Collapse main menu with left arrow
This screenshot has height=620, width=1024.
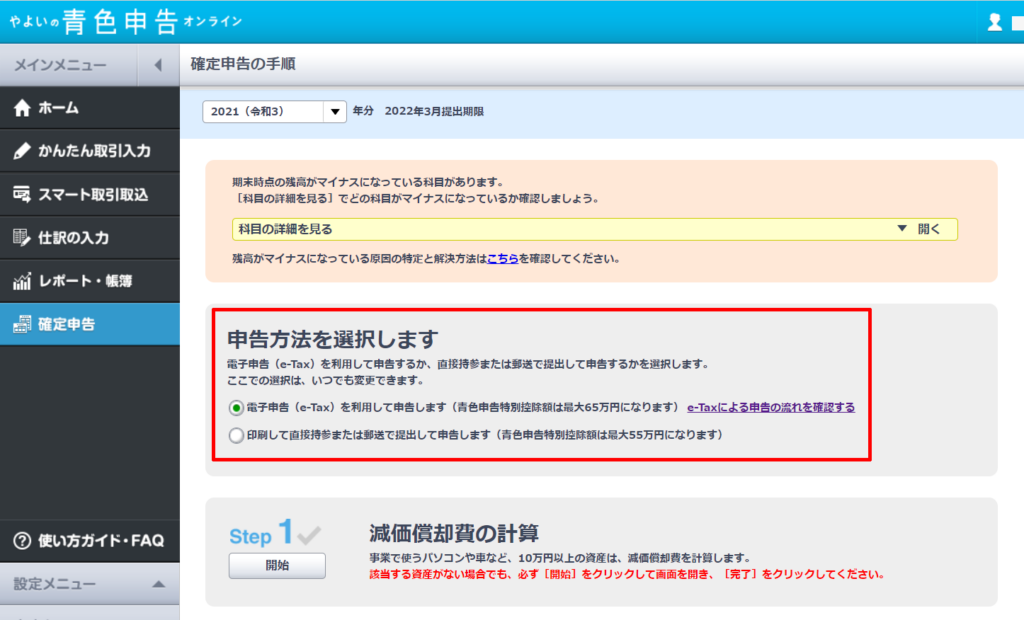(x=158, y=65)
